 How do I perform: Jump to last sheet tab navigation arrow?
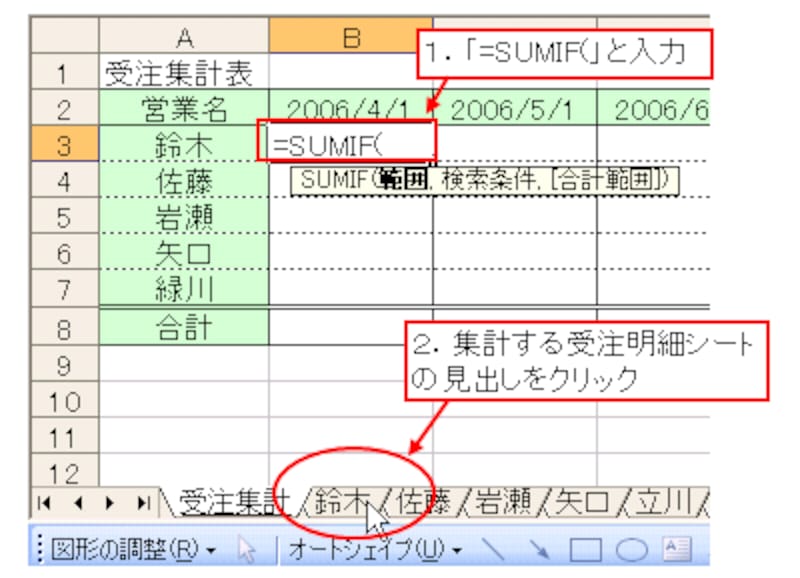click(x=143, y=504)
